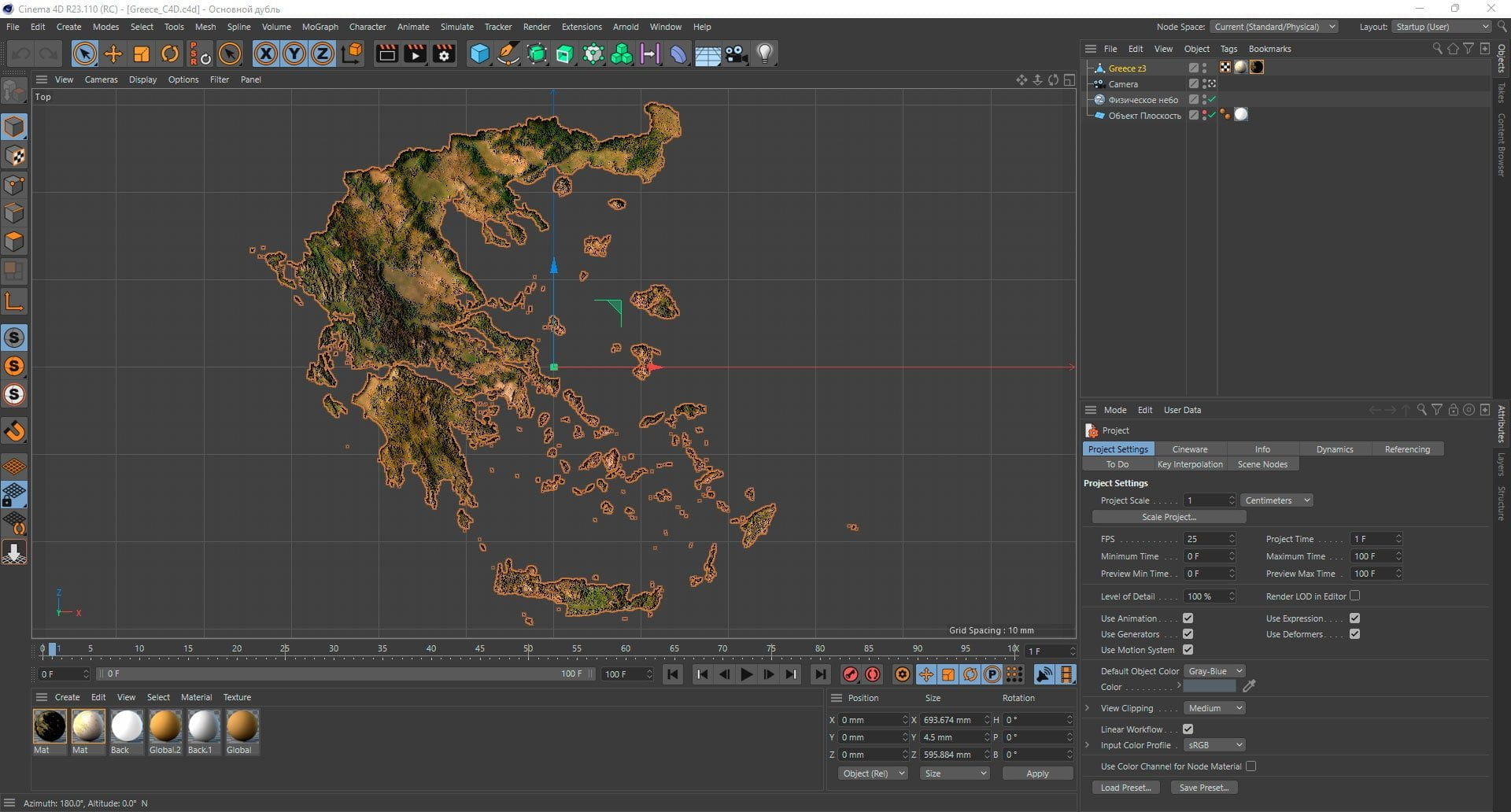
Task: Switch to Key Interpolation tab
Action: pyautogui.click(x=1189, y=464)
